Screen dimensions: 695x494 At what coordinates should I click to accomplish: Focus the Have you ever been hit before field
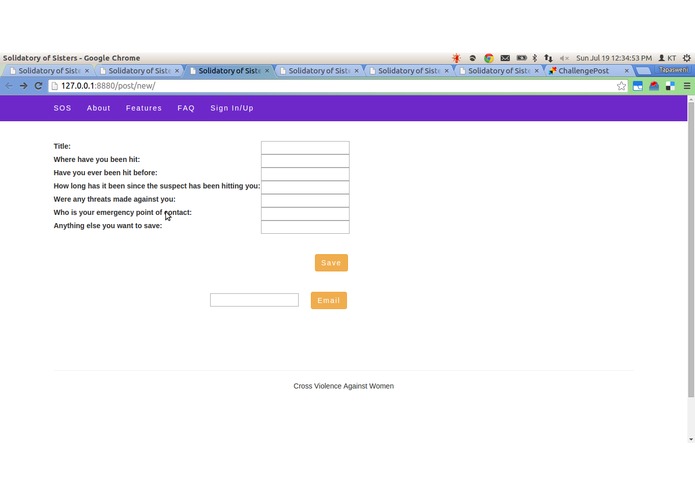(x=305, y=174)
